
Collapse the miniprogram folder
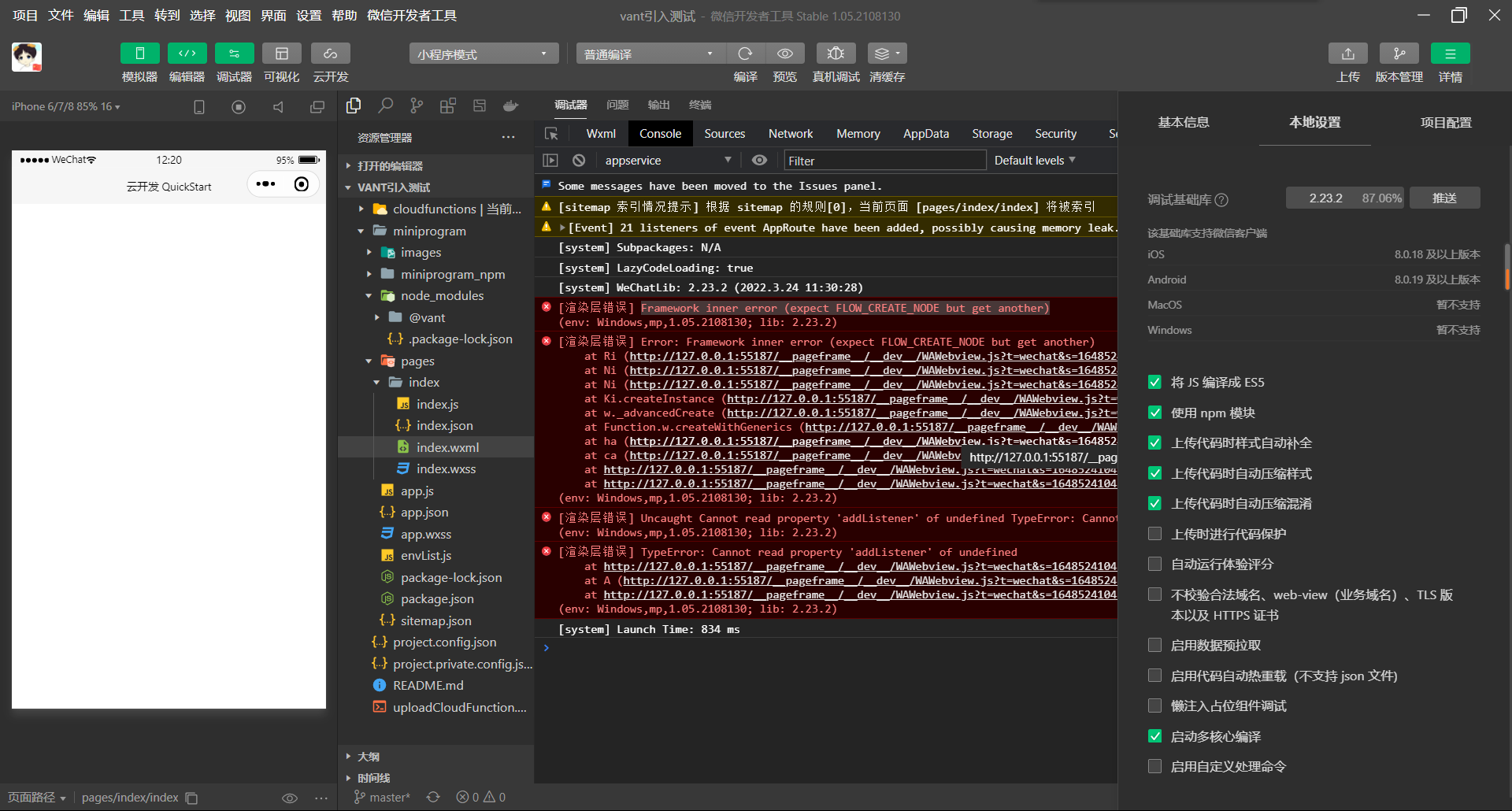[x=435, y=231]
